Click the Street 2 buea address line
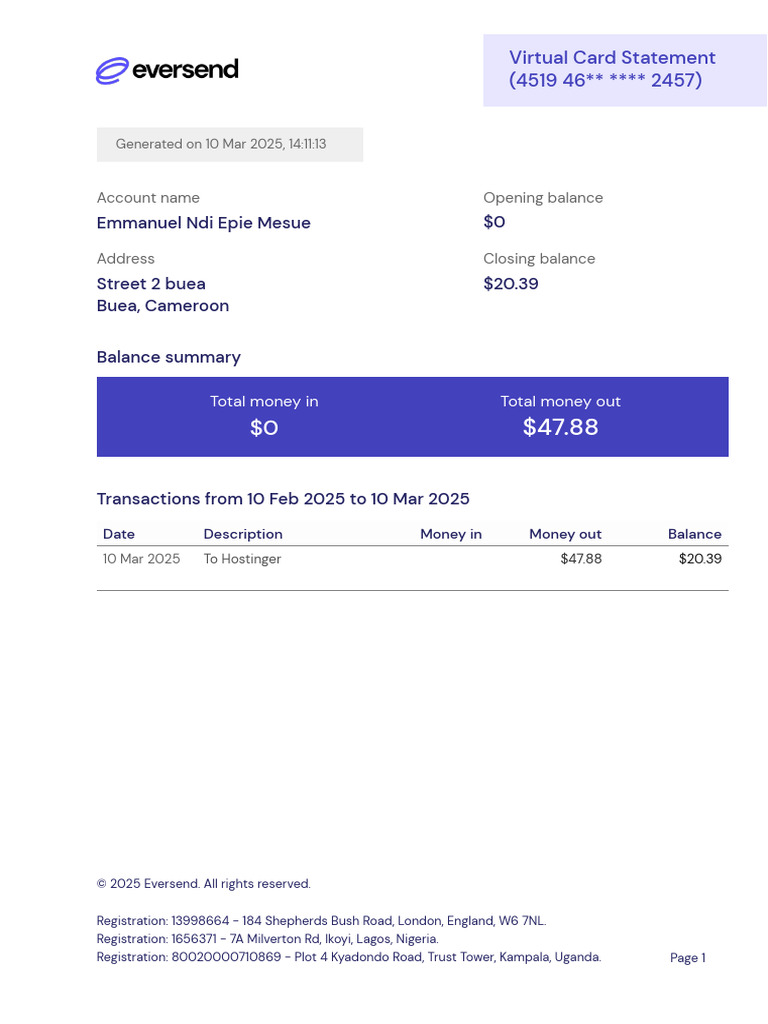Screen dimensions: 768x1024 [x=151, y=284]
